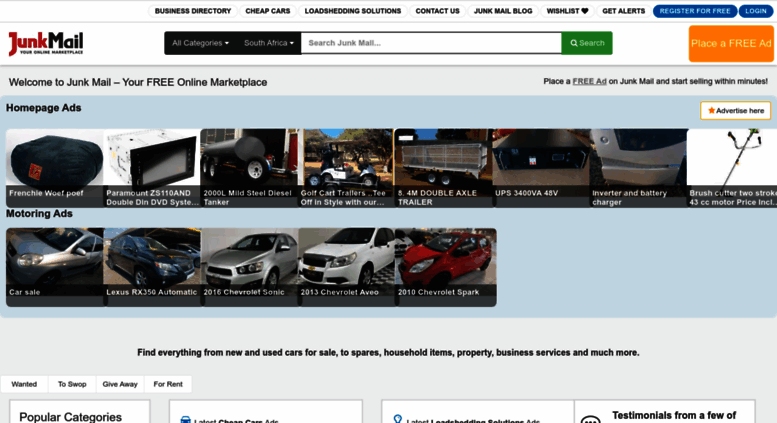Viewport: 777px width, 423px height.
Task: Open 2000L Mild Steel Diesel Tanker ad
Action: (249, 168)
